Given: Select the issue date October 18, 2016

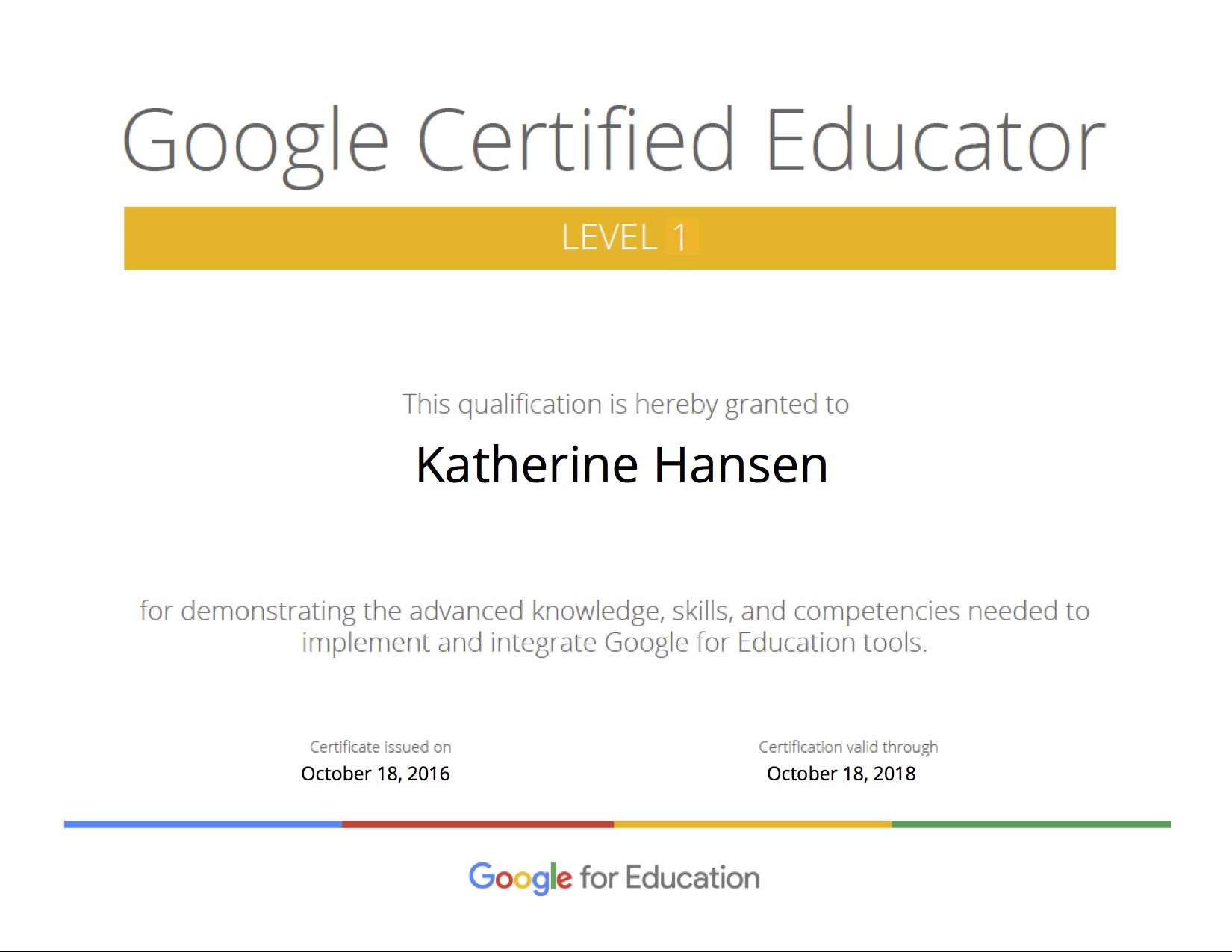Looking at the screenshot, I should point(375,774).
